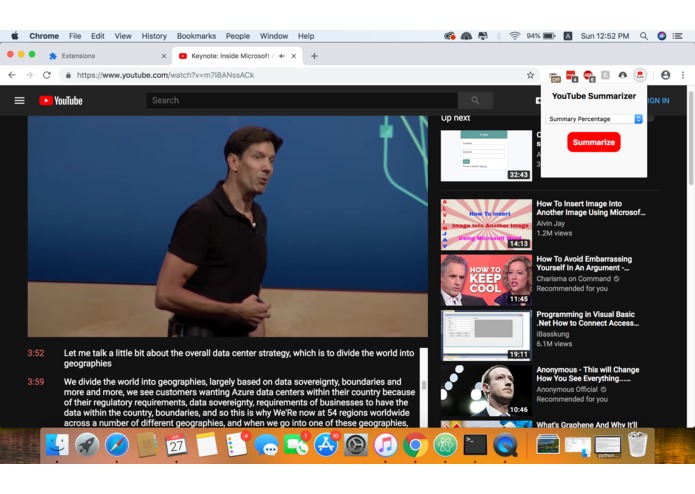Open iTunes music from the dock
Screen dimensions: 695x494
(385, 444)
